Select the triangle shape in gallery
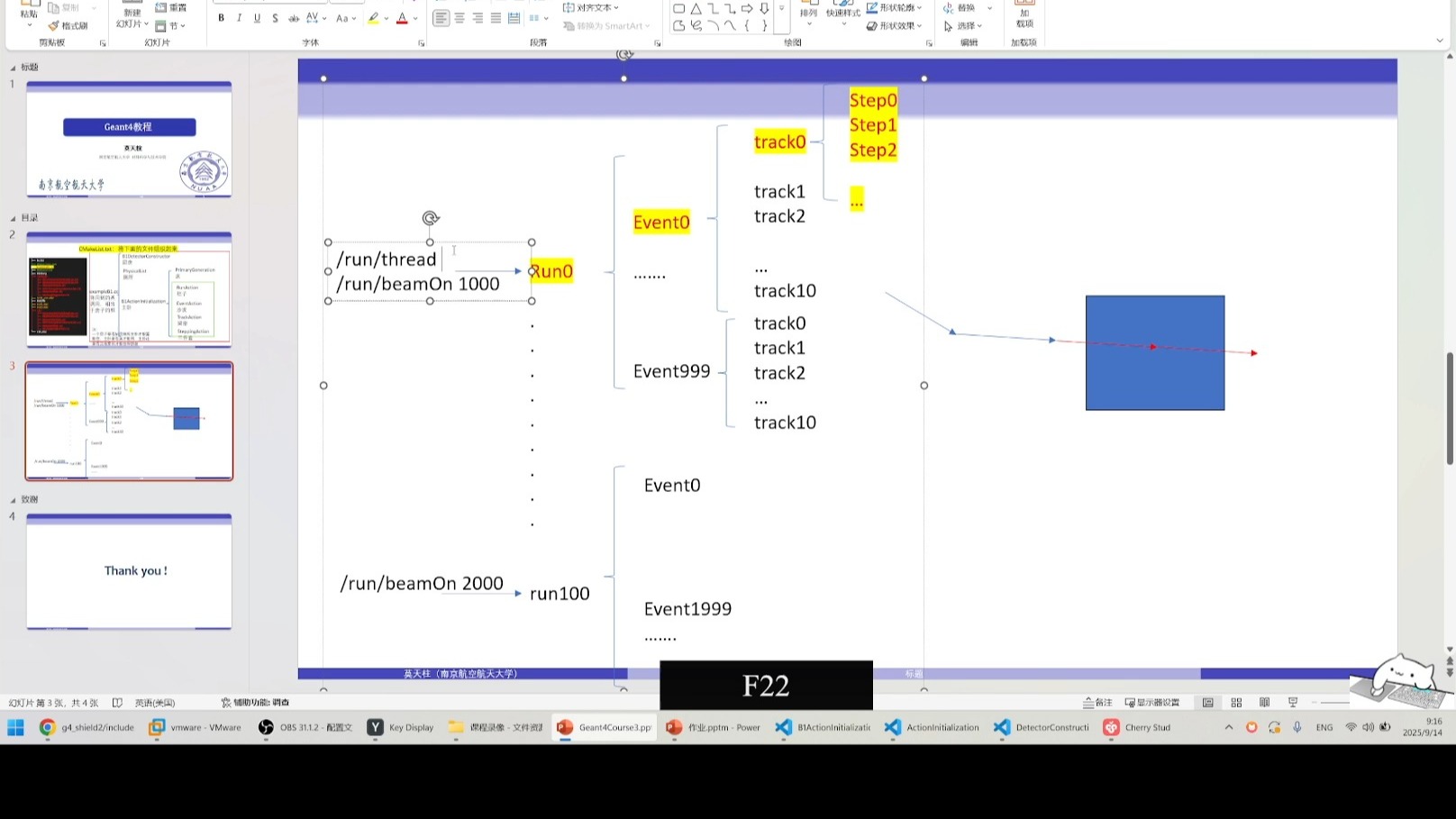The image size is (1456, 819). pyautogui.click(x=696, y=8)
